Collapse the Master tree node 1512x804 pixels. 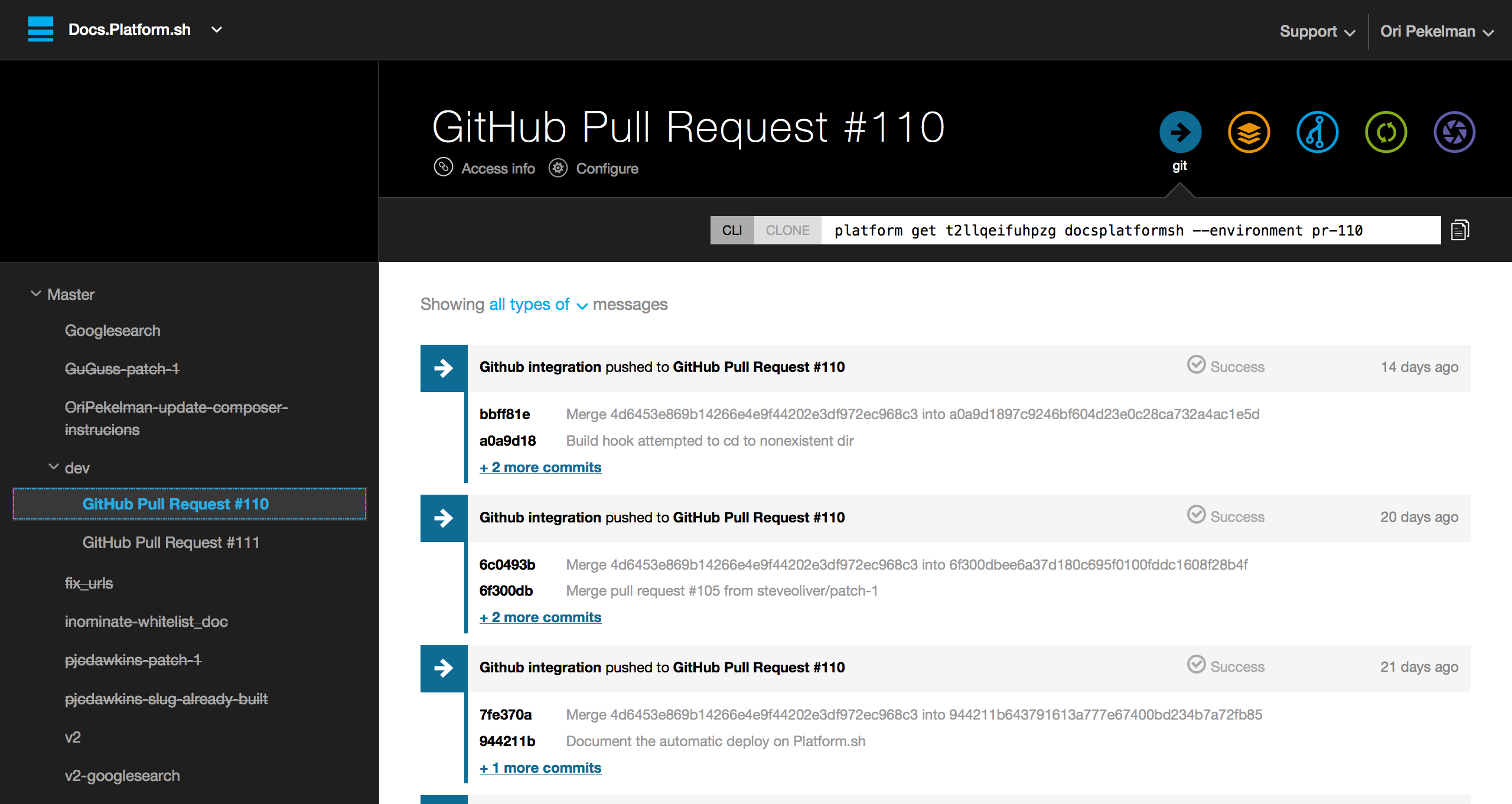click(36, 294)
